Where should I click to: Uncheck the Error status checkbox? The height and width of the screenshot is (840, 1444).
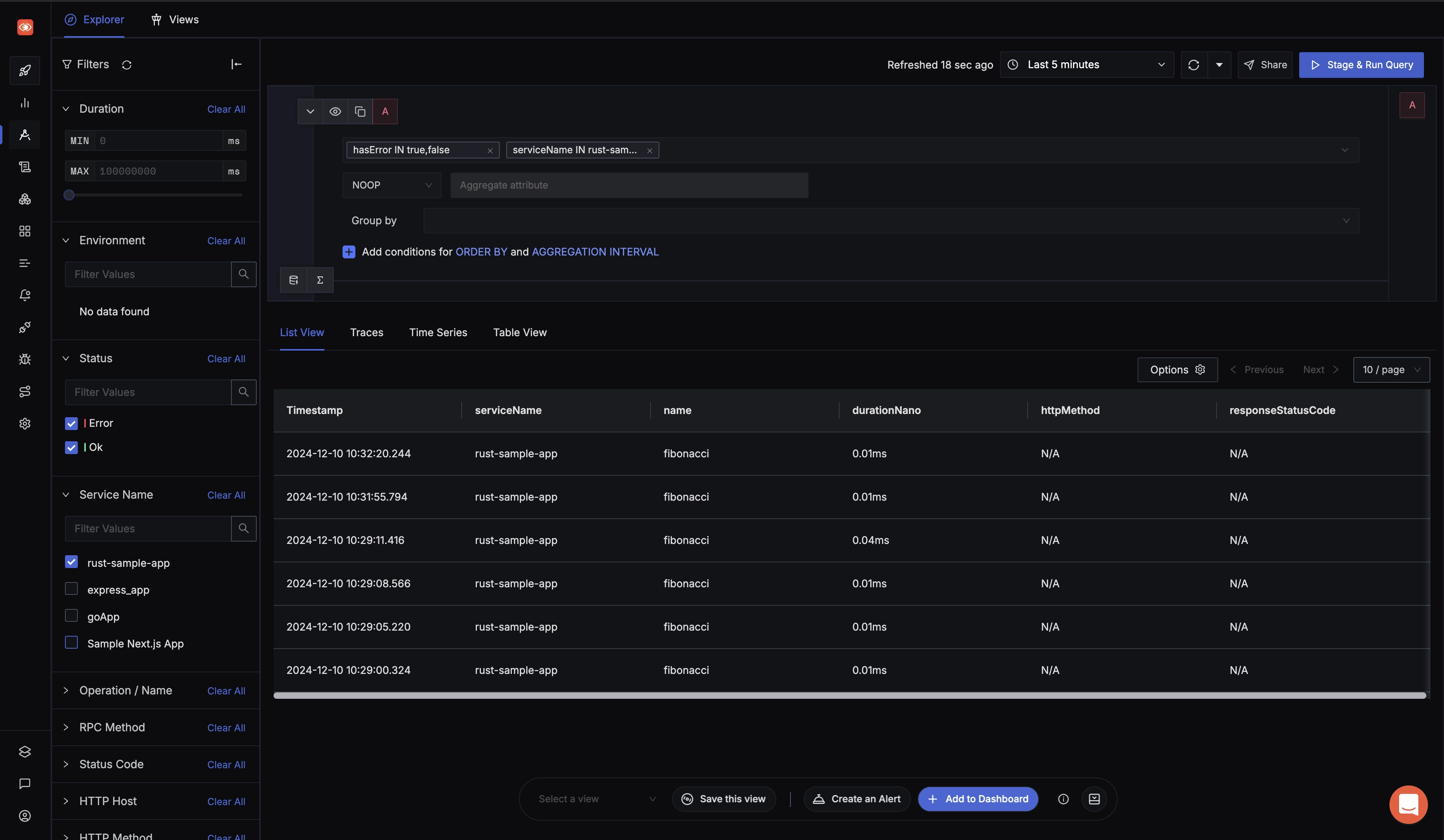[x=71, y=424]
